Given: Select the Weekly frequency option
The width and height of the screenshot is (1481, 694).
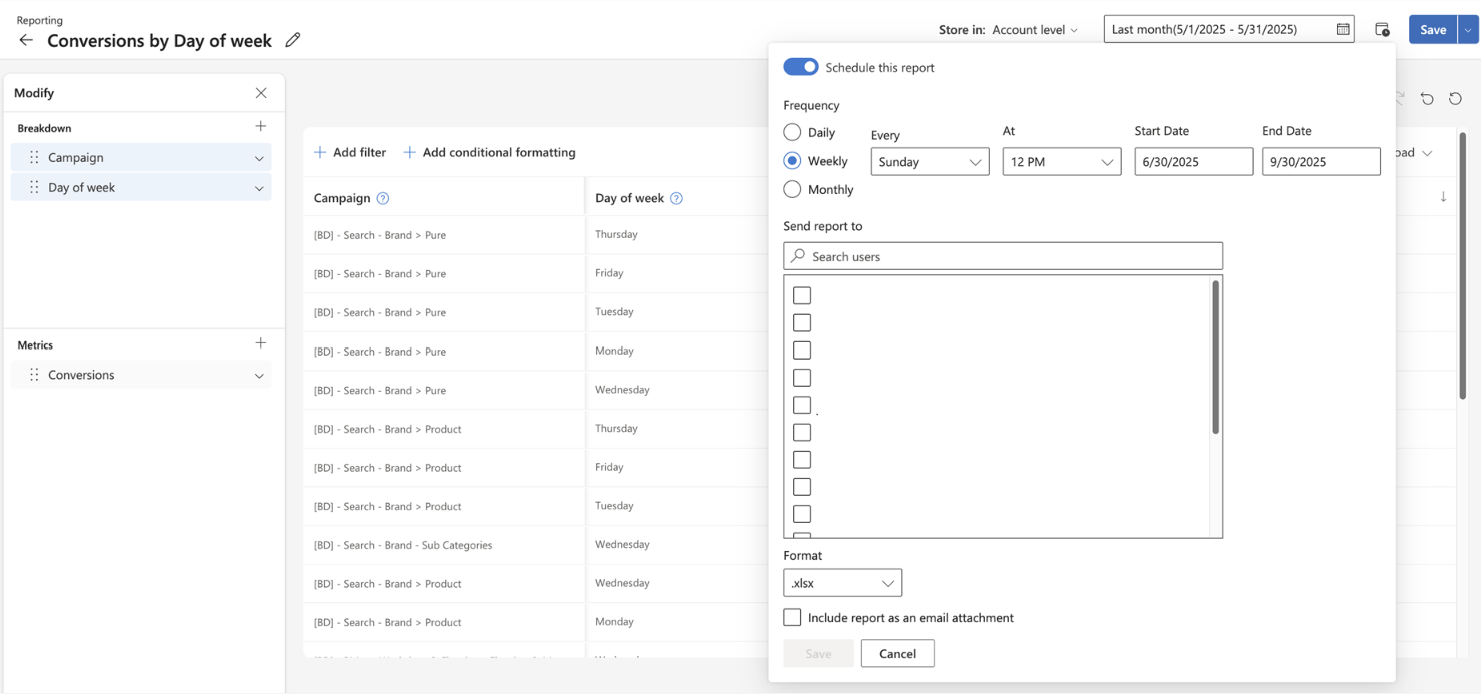Looking at the screenshot, I should click(x=792, y=160).
